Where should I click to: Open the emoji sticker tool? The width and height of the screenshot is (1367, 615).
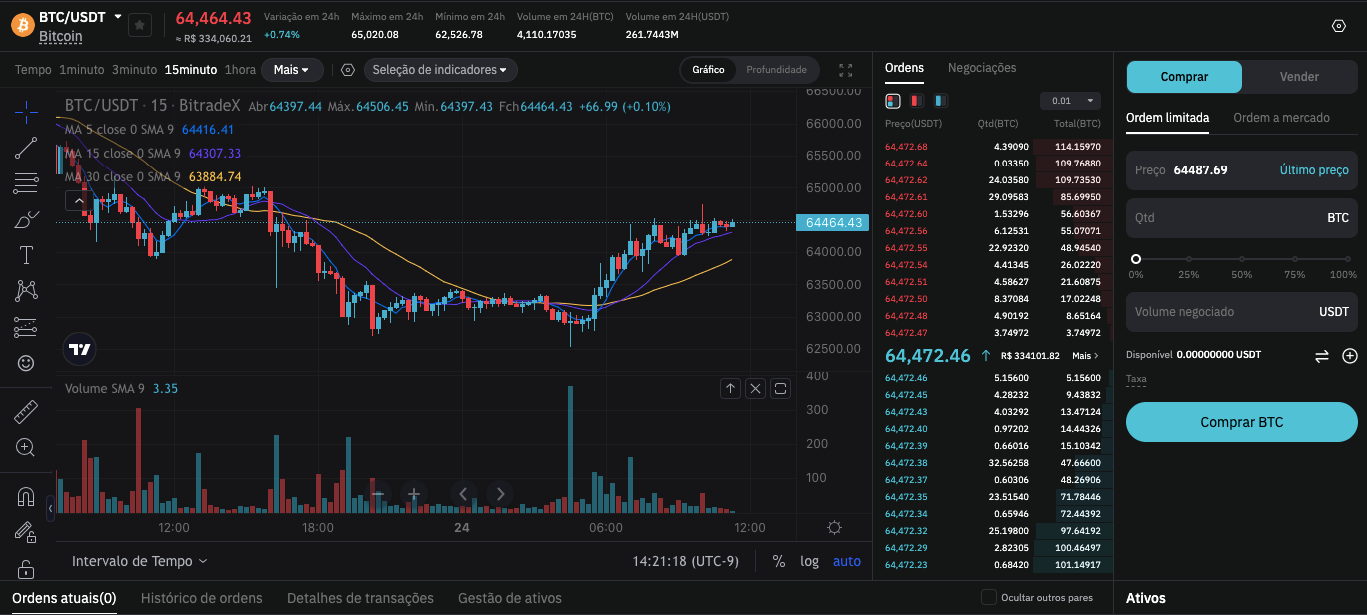26,363
